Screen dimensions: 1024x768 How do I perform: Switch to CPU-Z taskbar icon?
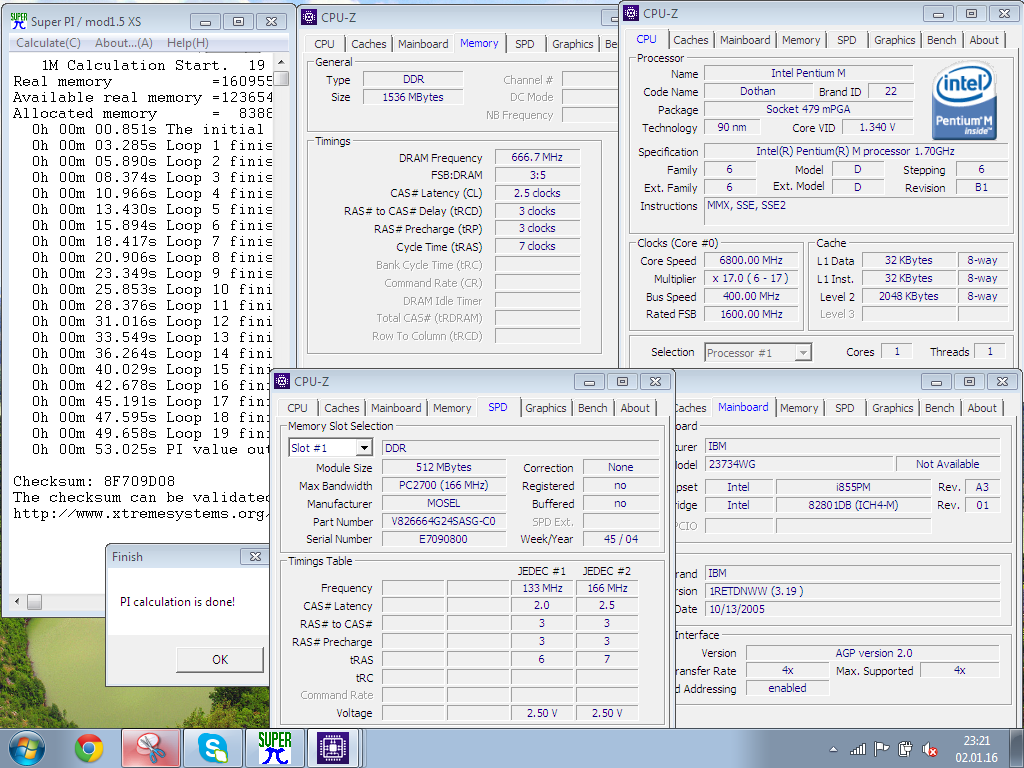click(x=333, y=748)
